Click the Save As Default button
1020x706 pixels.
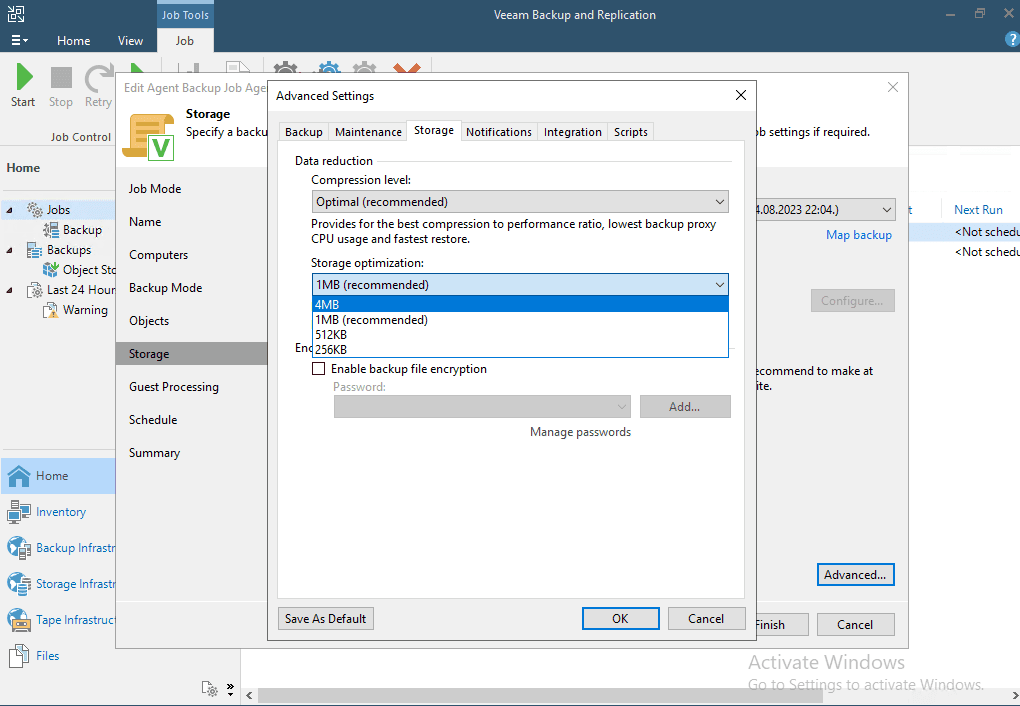tap(325, 618)
